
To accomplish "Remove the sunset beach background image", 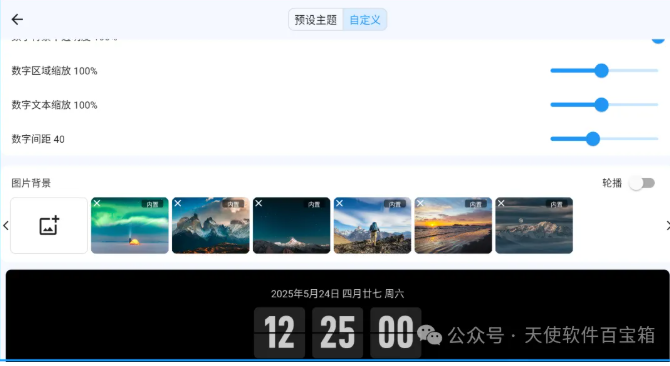I will point(420,203).
